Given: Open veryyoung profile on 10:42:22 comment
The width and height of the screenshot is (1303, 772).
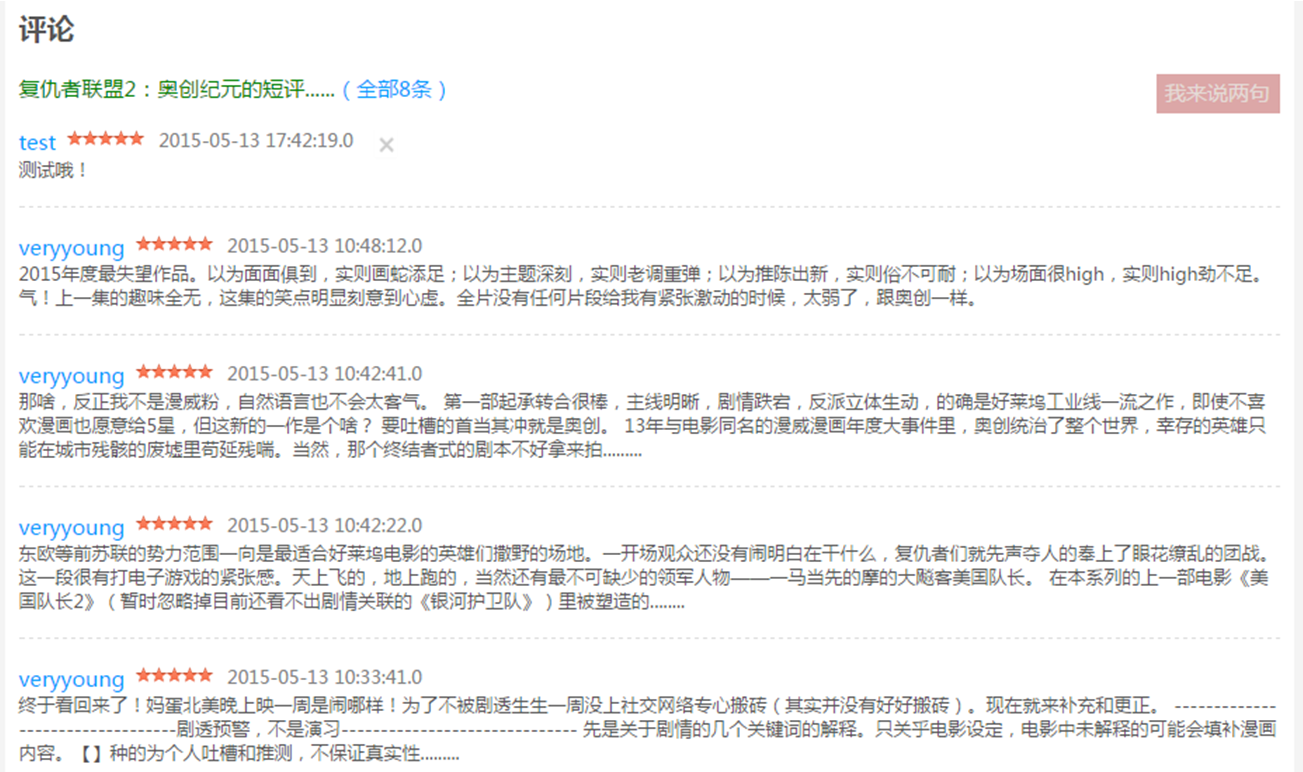Looking at the screenshot, I should 71,527.
